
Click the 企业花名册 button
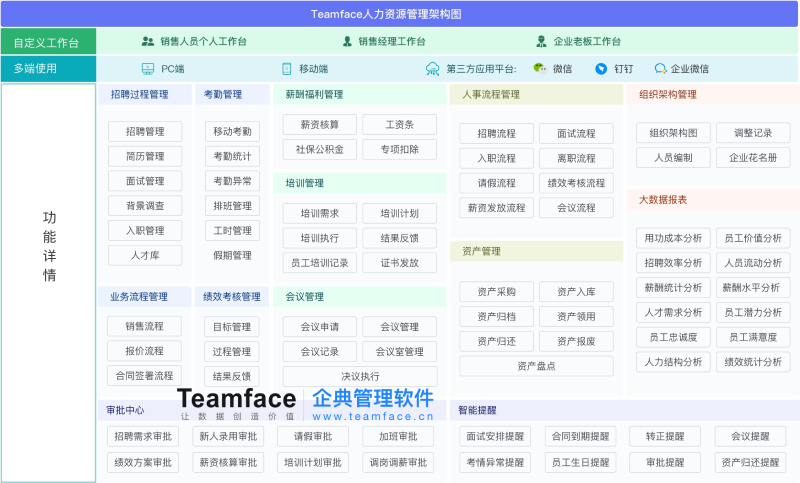pos(753,158)
